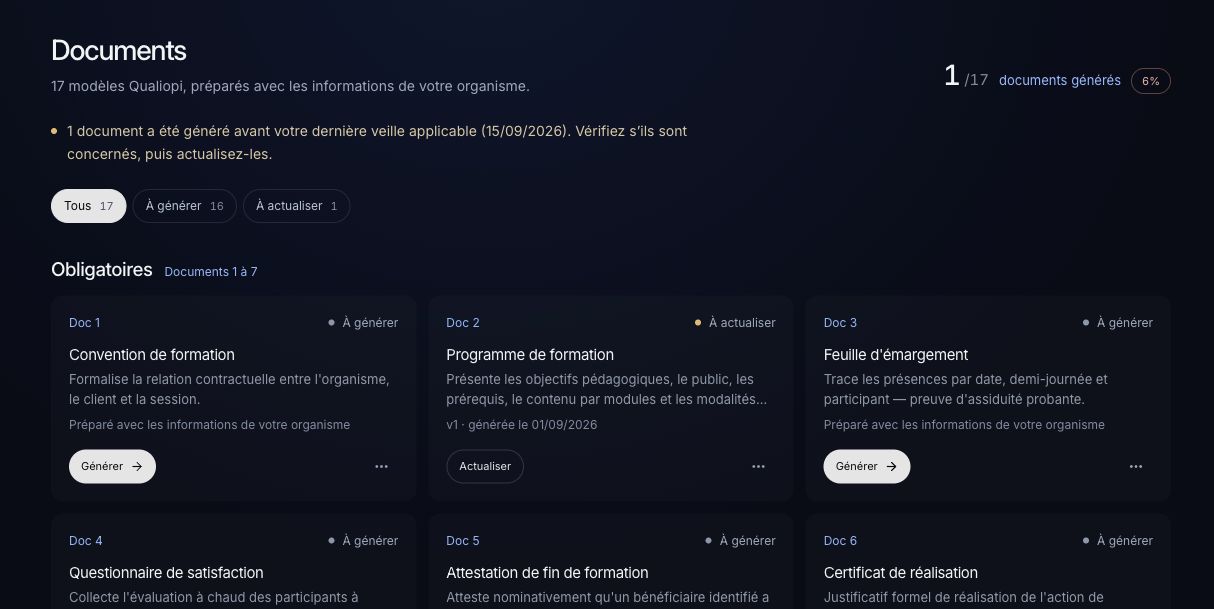Click Générer on Convention de formation
The width and height of the screenshot is (1214, 609).
[112, 467]
